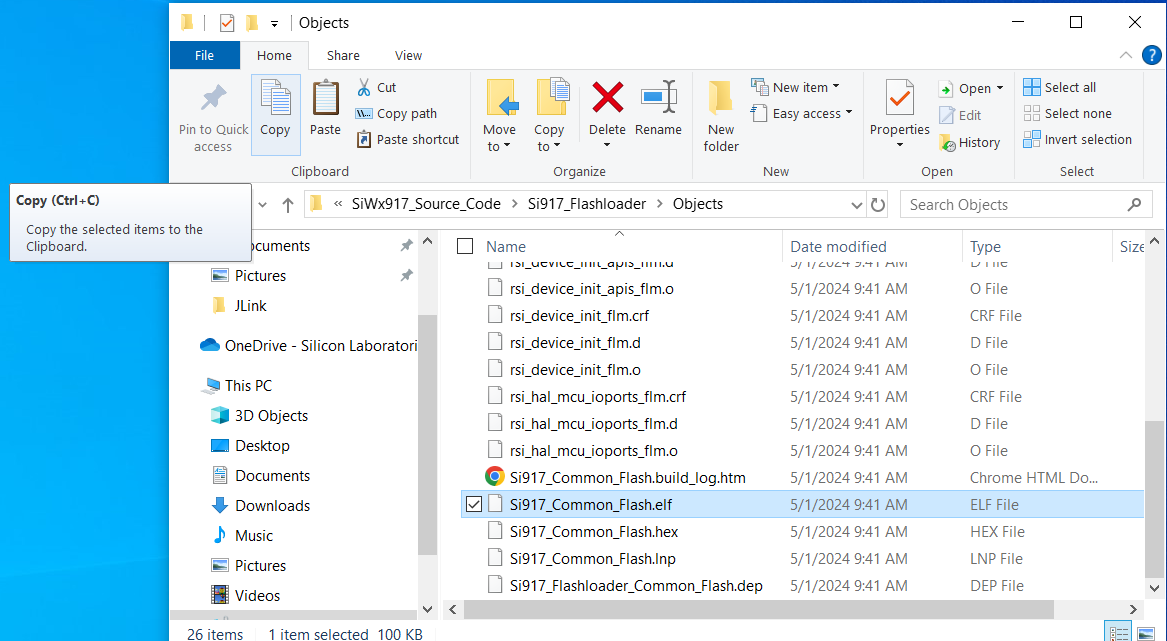Switch to the View ribbon tab
The height and width of the screenshot is (641, 1167).
tap(408, 55)
